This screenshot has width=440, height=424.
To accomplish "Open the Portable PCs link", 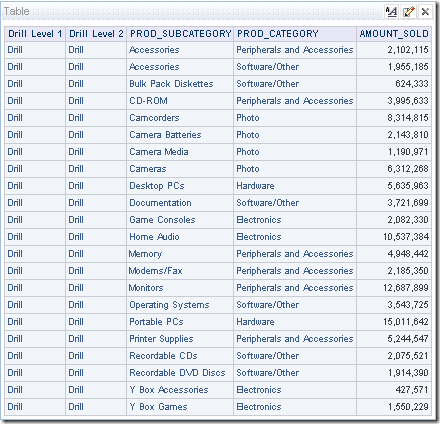I will [156, 322].
